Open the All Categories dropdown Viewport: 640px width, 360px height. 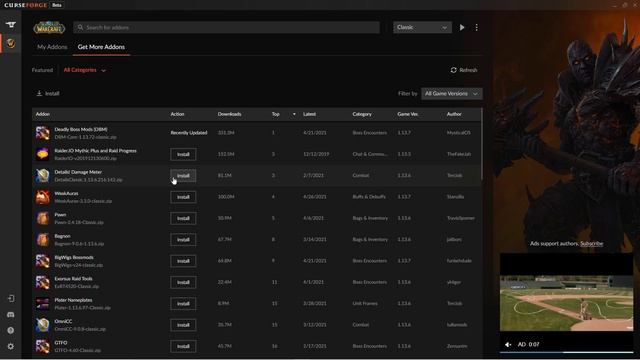[x=84, y=70]
